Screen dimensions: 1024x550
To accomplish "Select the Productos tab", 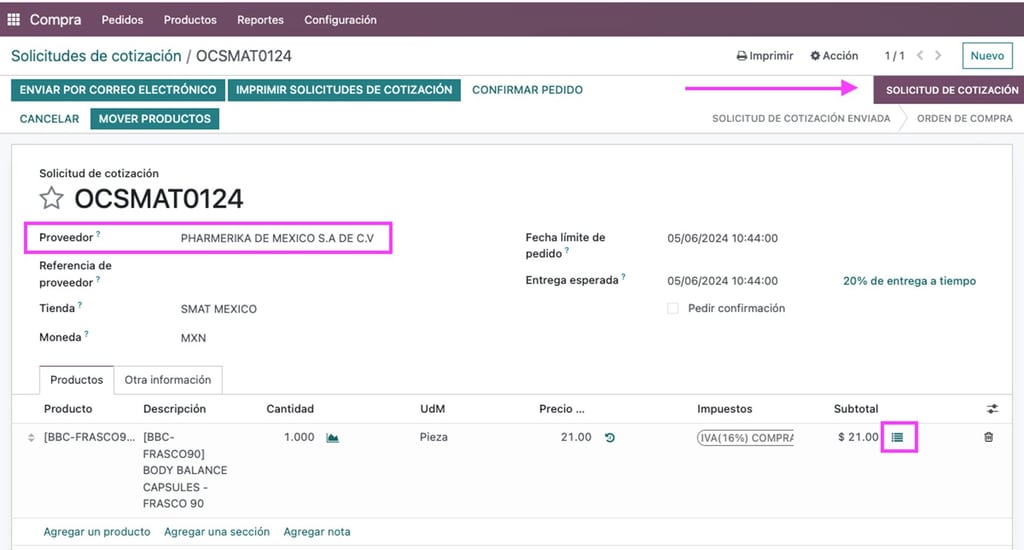I will coord(76,380).
